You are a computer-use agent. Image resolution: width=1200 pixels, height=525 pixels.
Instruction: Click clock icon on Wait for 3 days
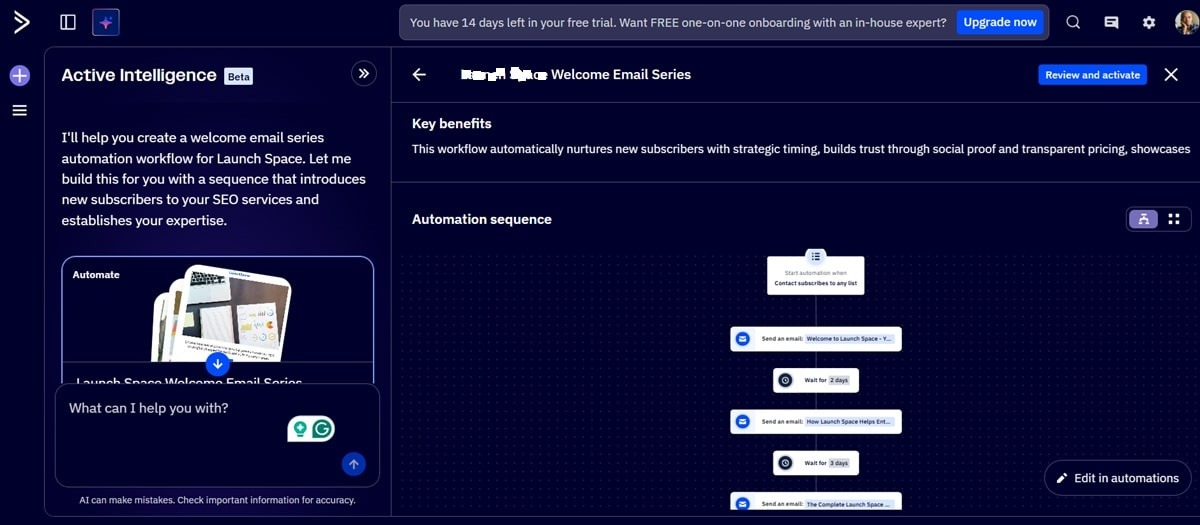coord(785,463)
